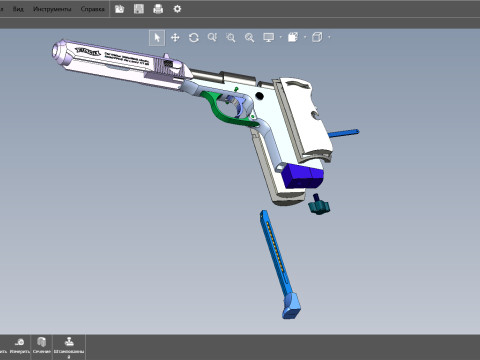
Task: Select the blue pin beside the grip
Action: [x=343, y=133]
